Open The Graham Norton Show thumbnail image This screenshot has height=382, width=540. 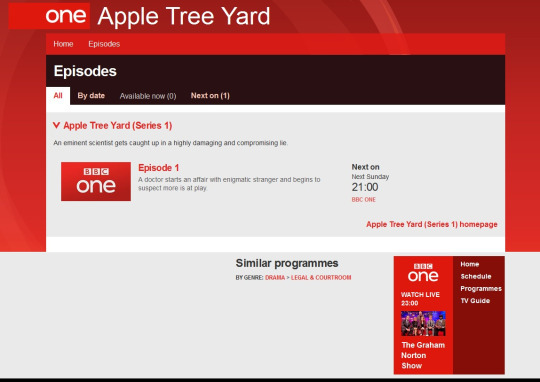point(423,323)
